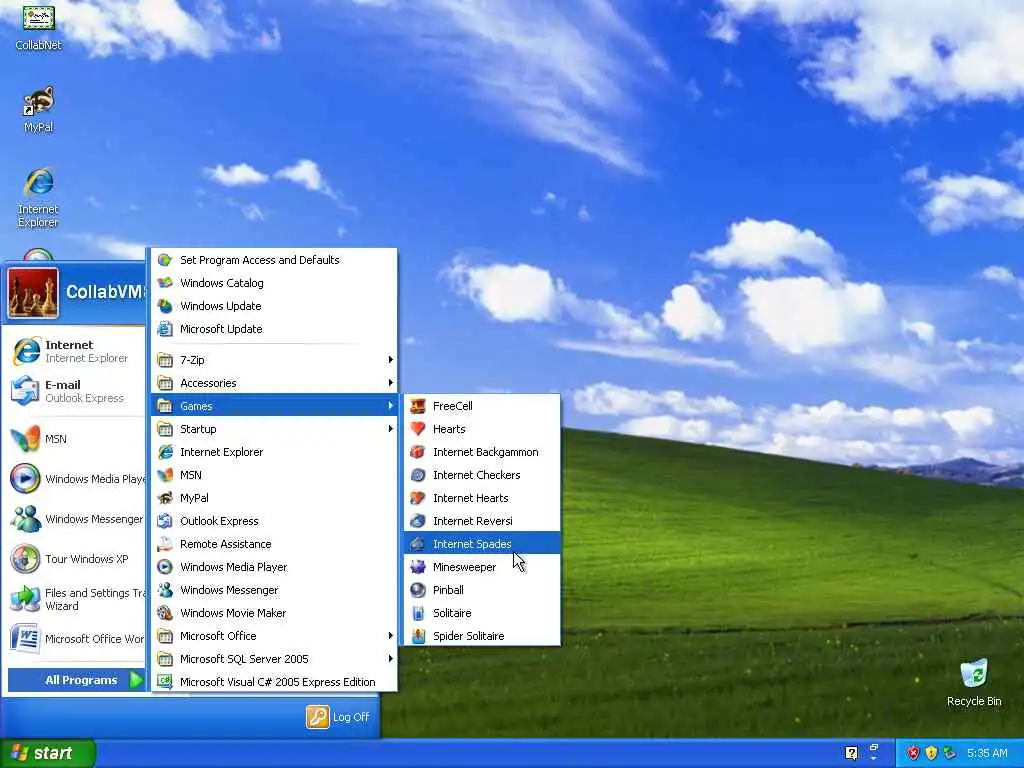Click the Minesweeper mine icon

tap(418, 567)
